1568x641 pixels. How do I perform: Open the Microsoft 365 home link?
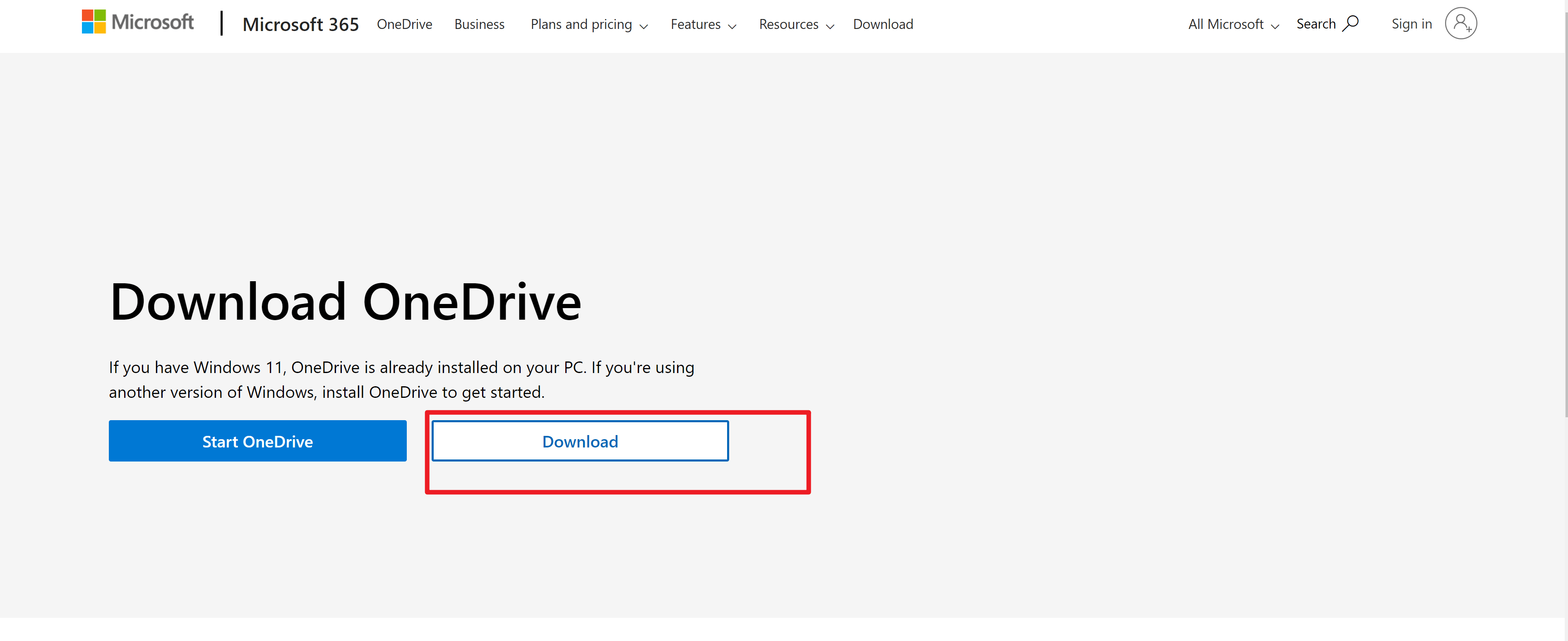click(x=301, y=24)
